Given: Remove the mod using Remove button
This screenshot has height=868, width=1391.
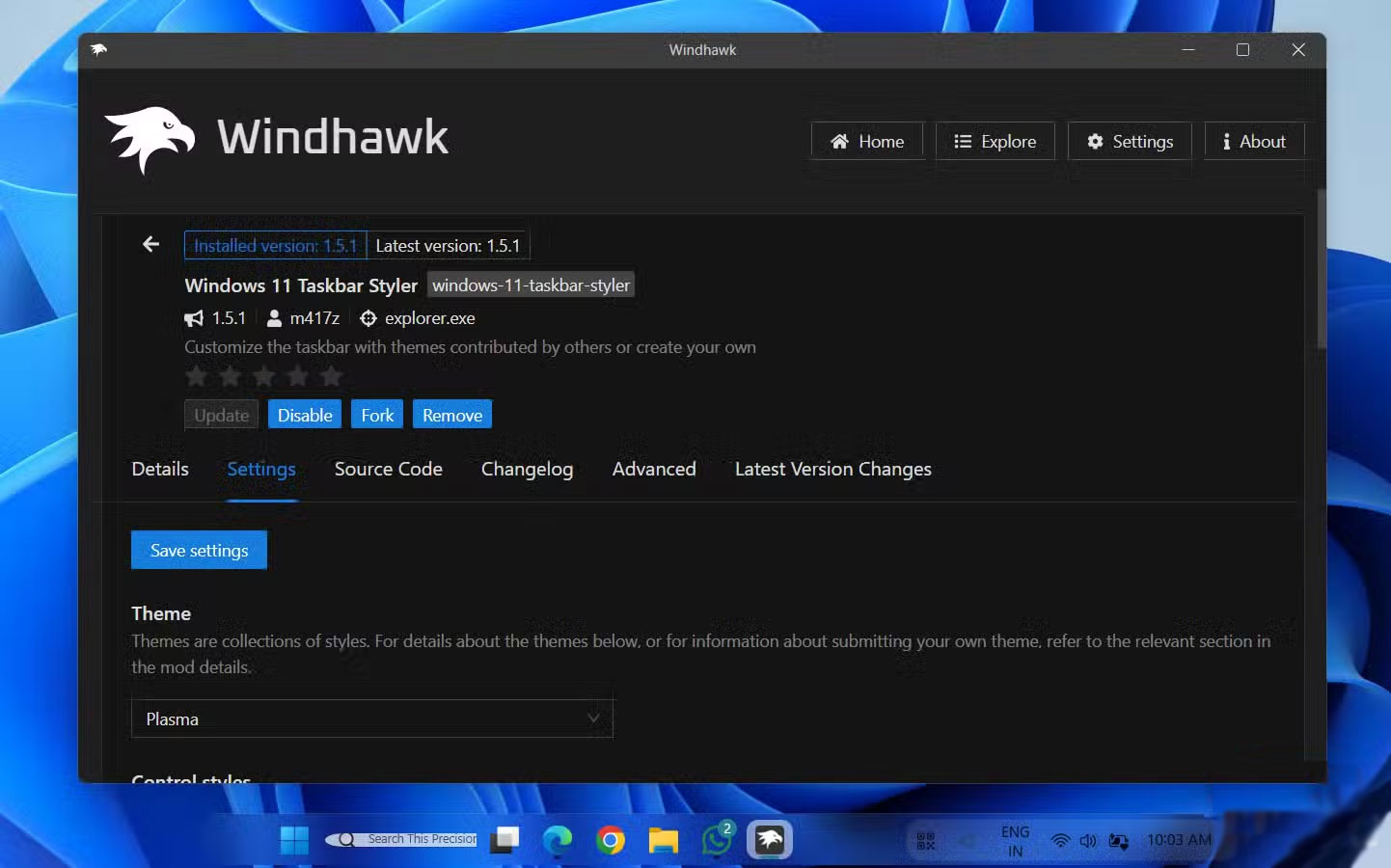Looking at the screenshot, I should pos(451,415).
